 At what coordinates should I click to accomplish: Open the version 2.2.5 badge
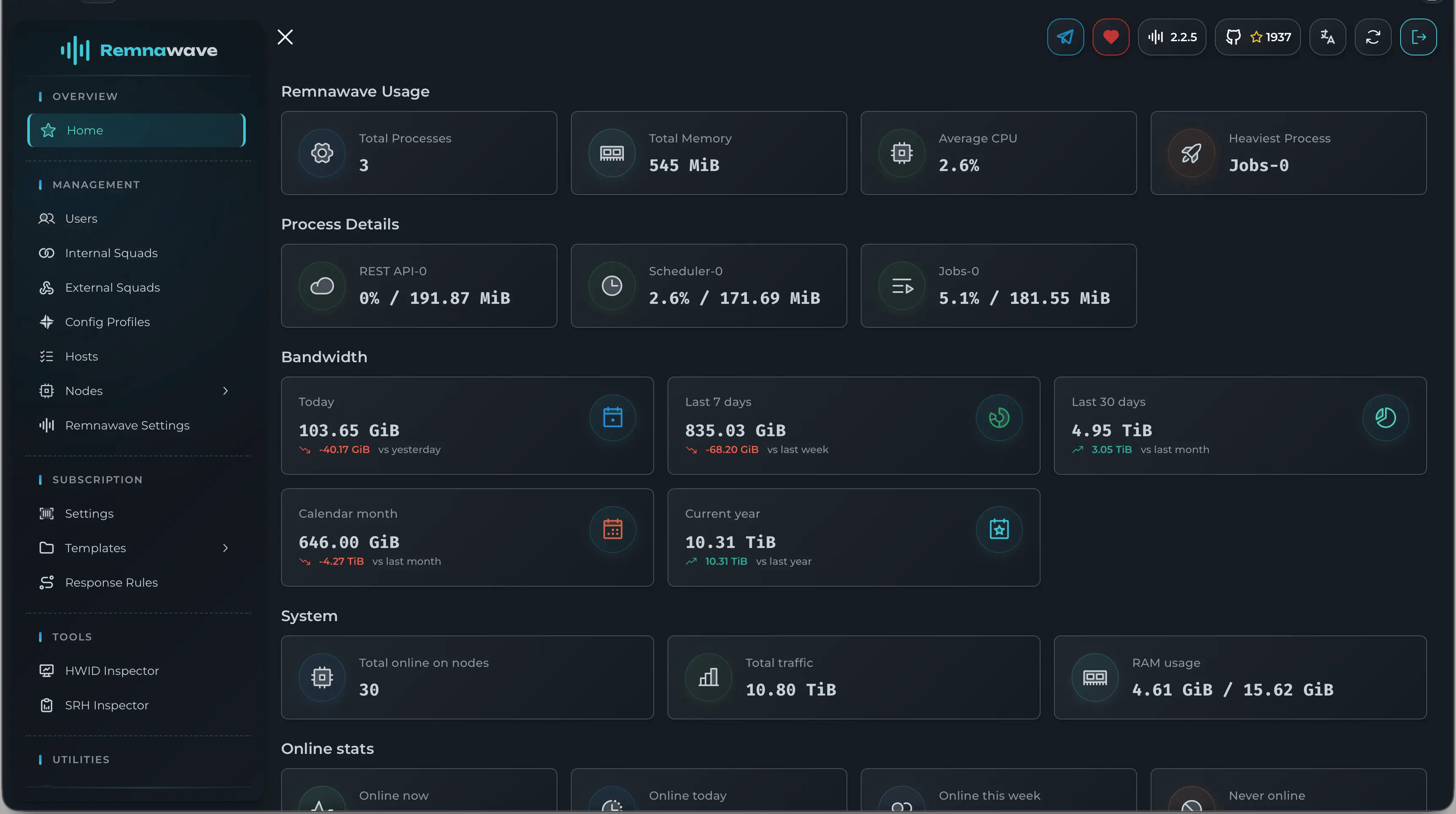[x=1172, y=37]
